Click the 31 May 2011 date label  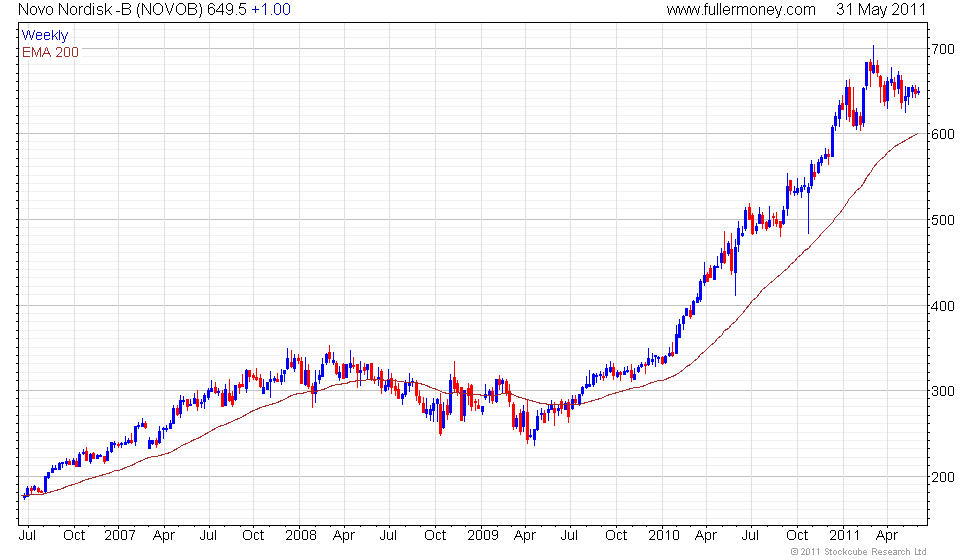[x=881, y=10]
